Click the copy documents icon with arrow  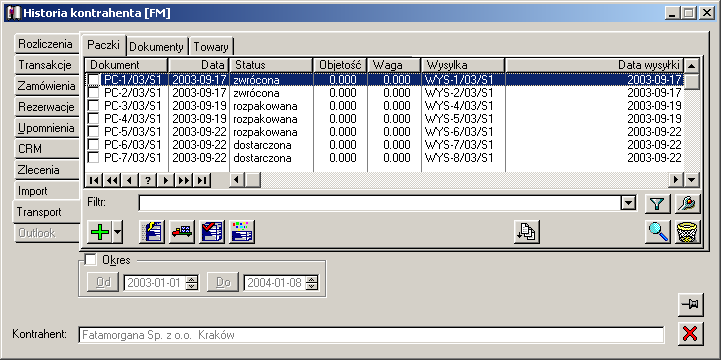[527, 232]
